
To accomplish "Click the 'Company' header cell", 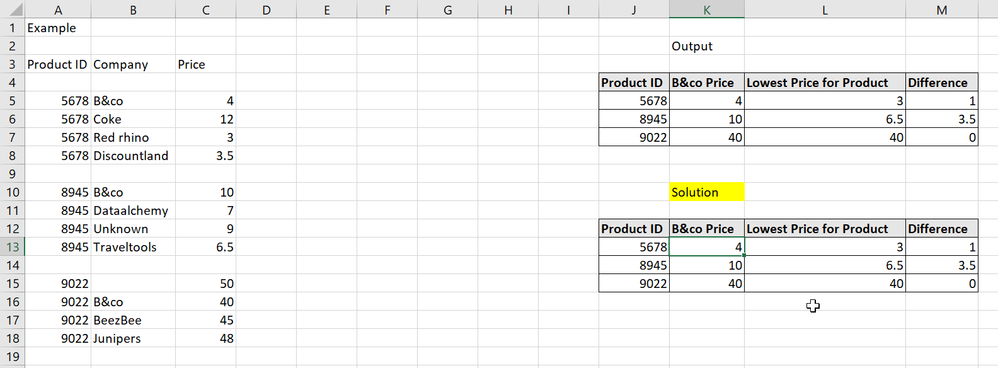I will [x=133, y=64].
